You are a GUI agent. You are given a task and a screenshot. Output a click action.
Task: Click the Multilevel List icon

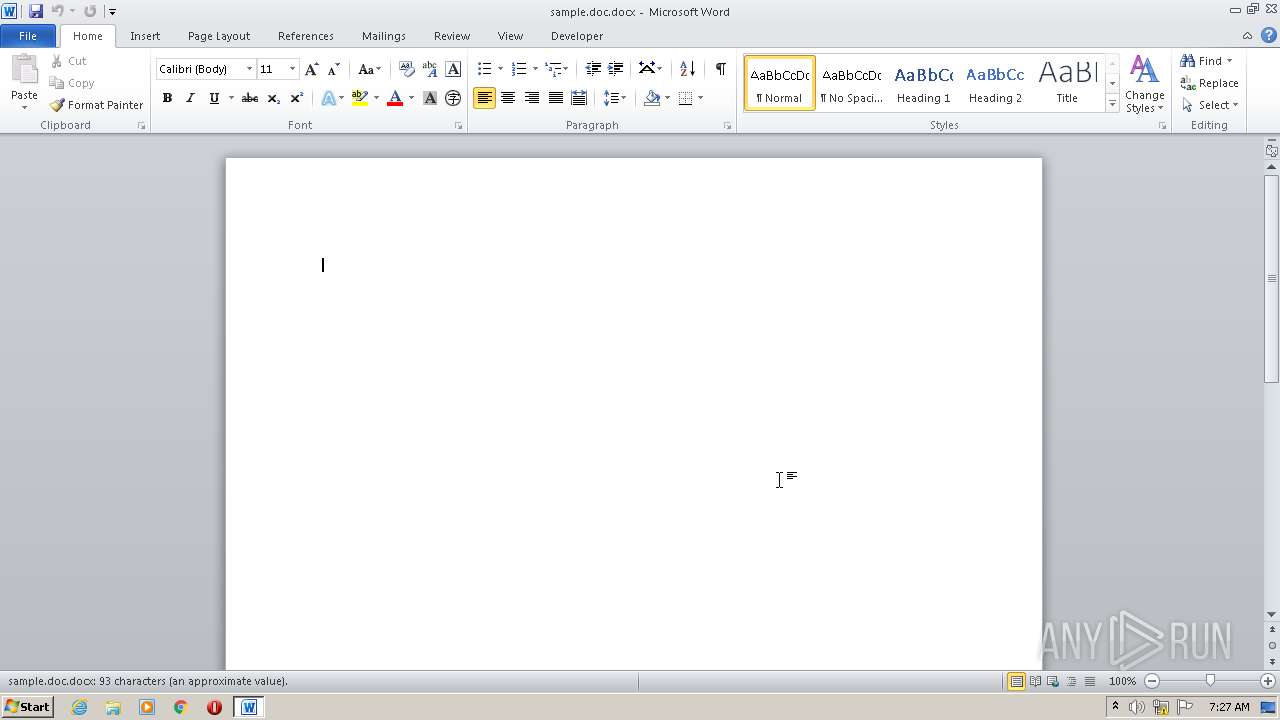coord(553,69)
